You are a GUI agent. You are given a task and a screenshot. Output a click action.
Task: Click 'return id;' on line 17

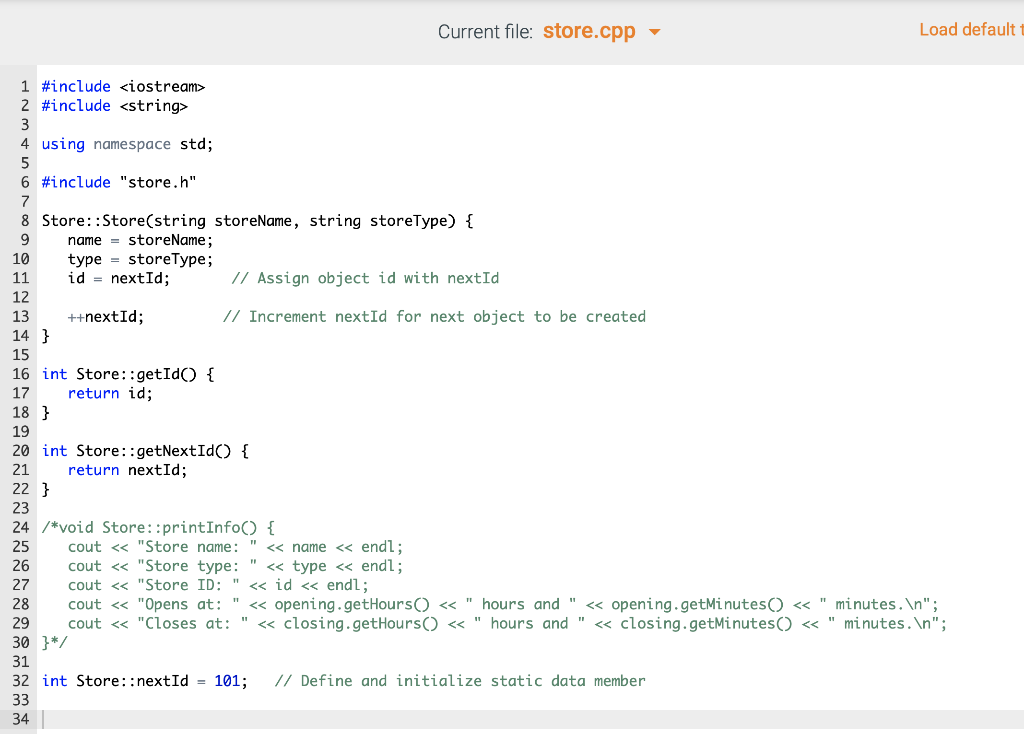tap(110, 393)
